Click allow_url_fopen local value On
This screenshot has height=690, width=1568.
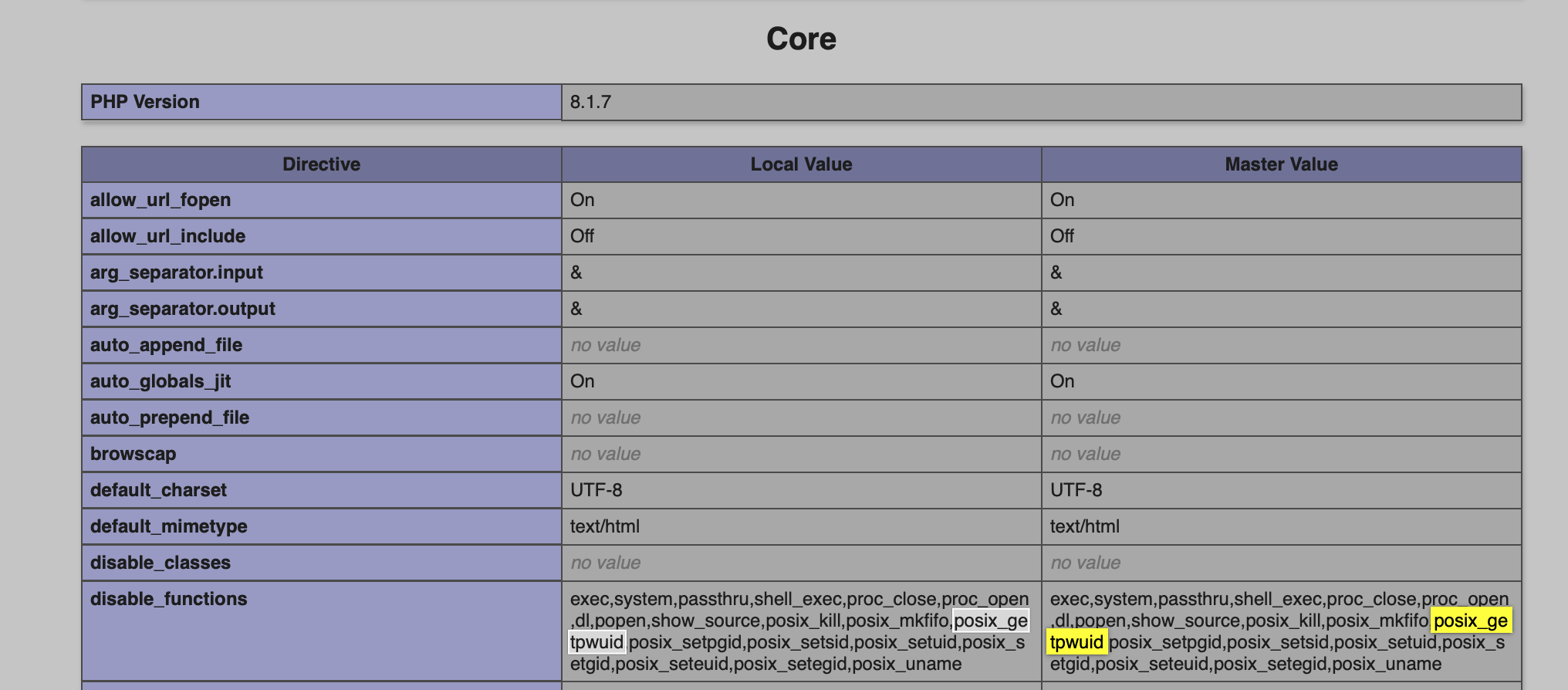coord(583,200)
